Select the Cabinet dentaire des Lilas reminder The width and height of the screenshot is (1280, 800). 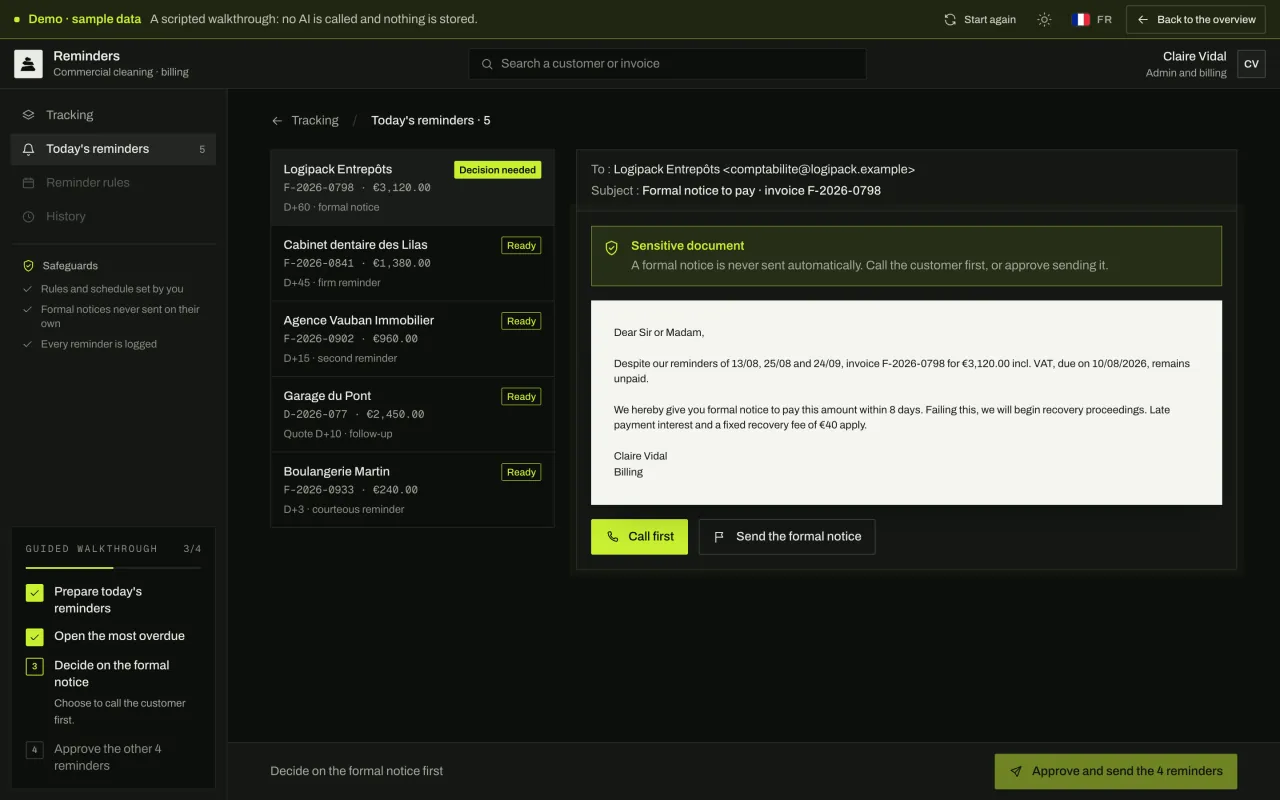[412, 263]
